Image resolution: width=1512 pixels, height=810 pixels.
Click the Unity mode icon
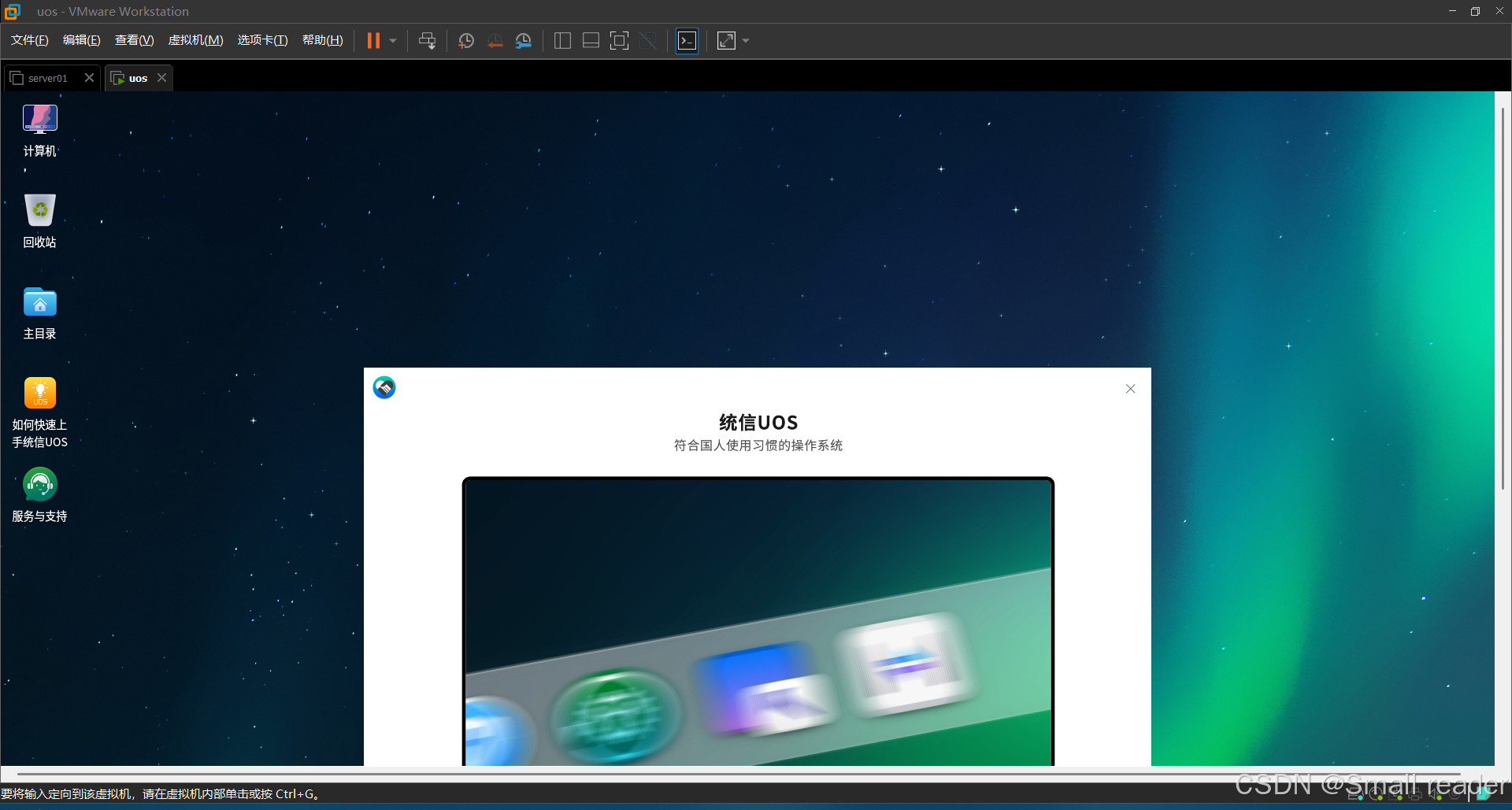(648, 41)
